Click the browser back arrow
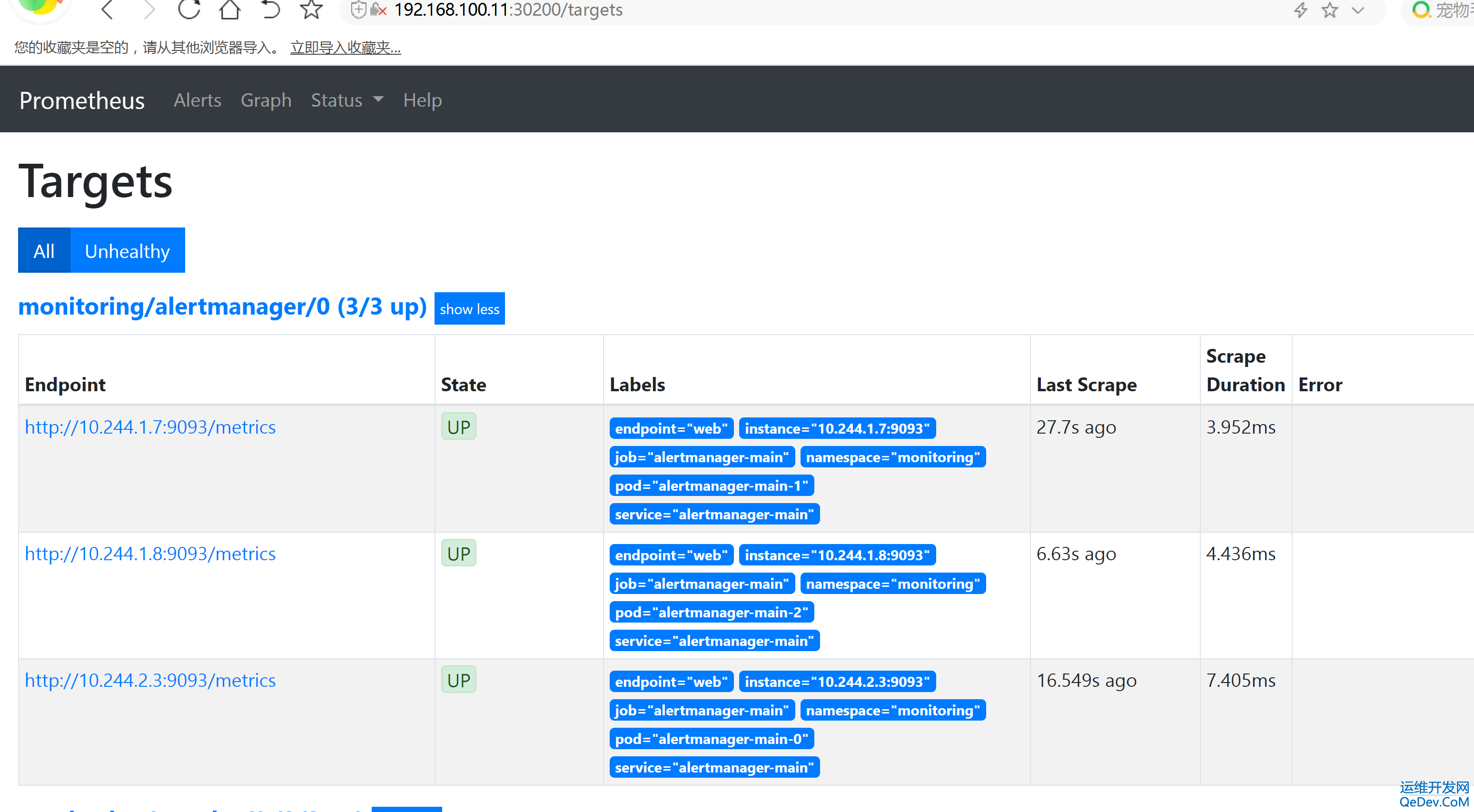 click(107, 10)
